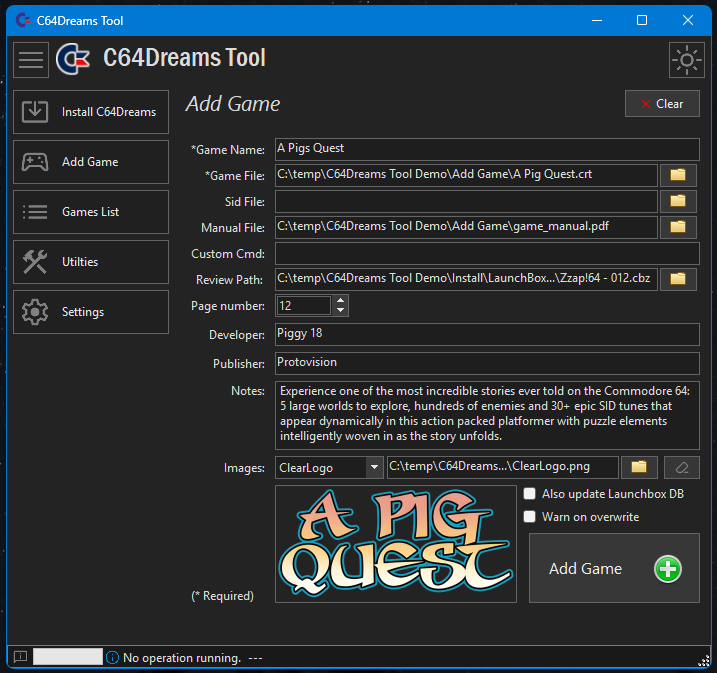Enable Warn on overwrite checkbox
Viewport: 717px width, 673px height.
(x=530, y=517)
